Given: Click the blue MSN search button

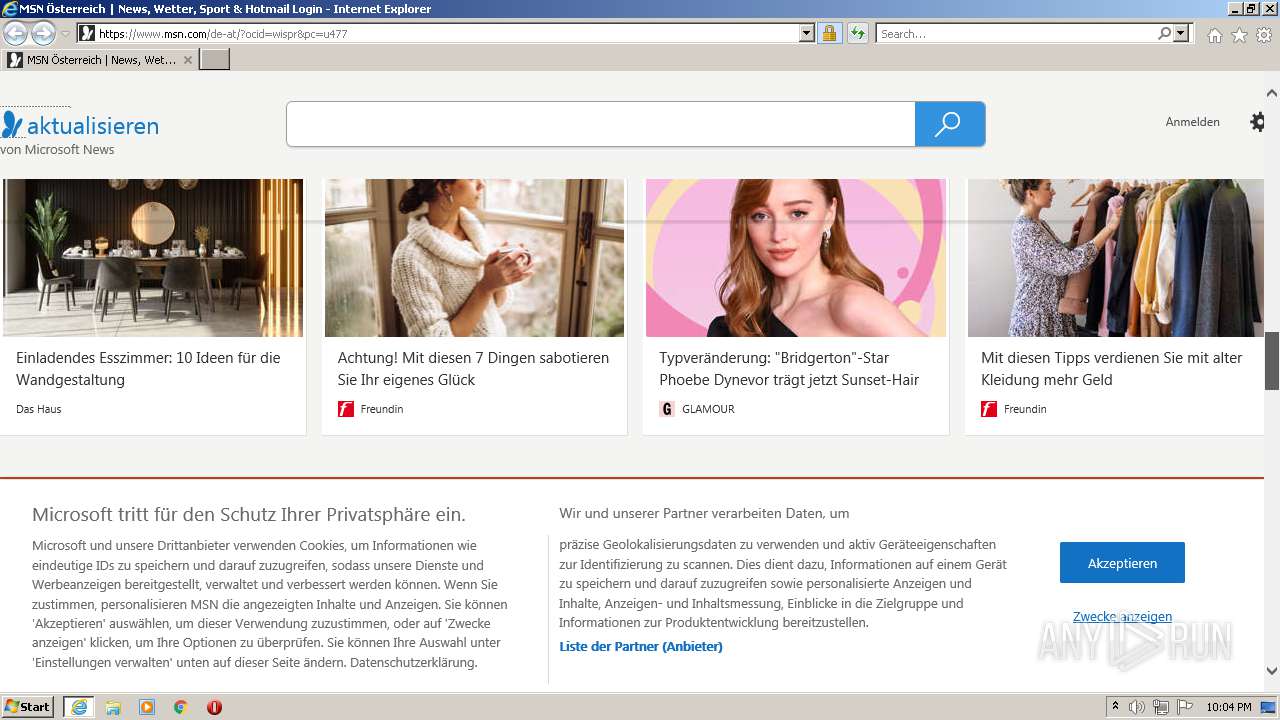Looking at the screenshot, I should point(950,124).
